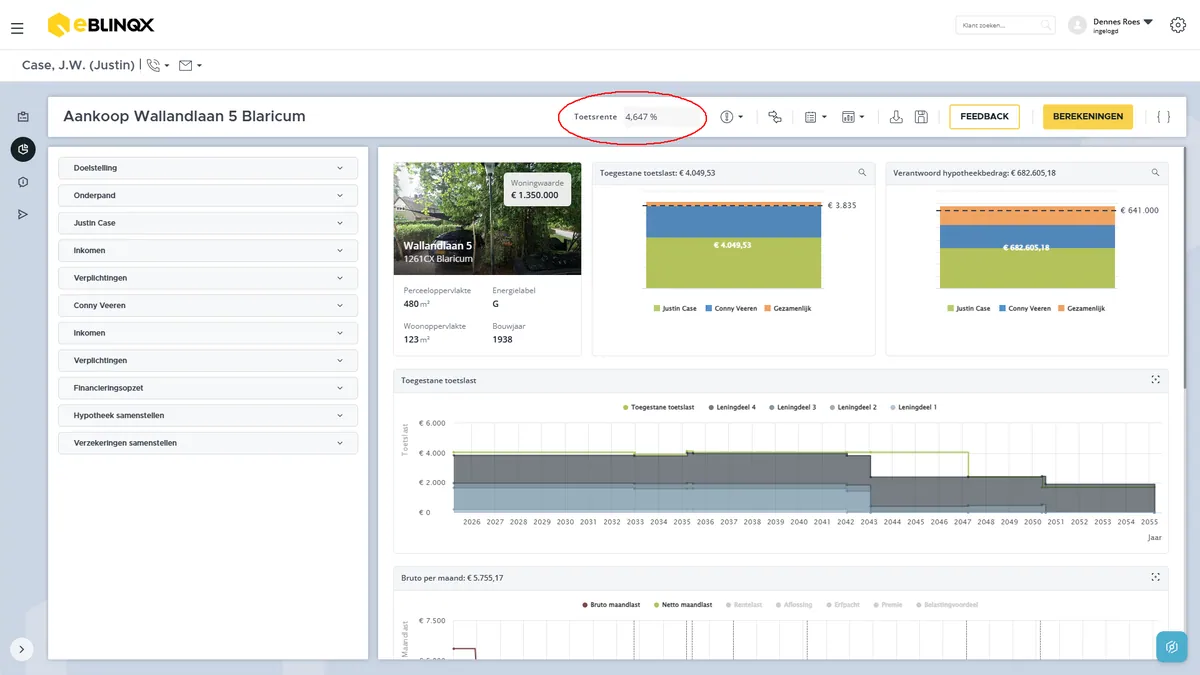This screenshot has width=1200, height=675.
Task: Click the Klant zoeken search field
Action: click(x=1005, y=25)
